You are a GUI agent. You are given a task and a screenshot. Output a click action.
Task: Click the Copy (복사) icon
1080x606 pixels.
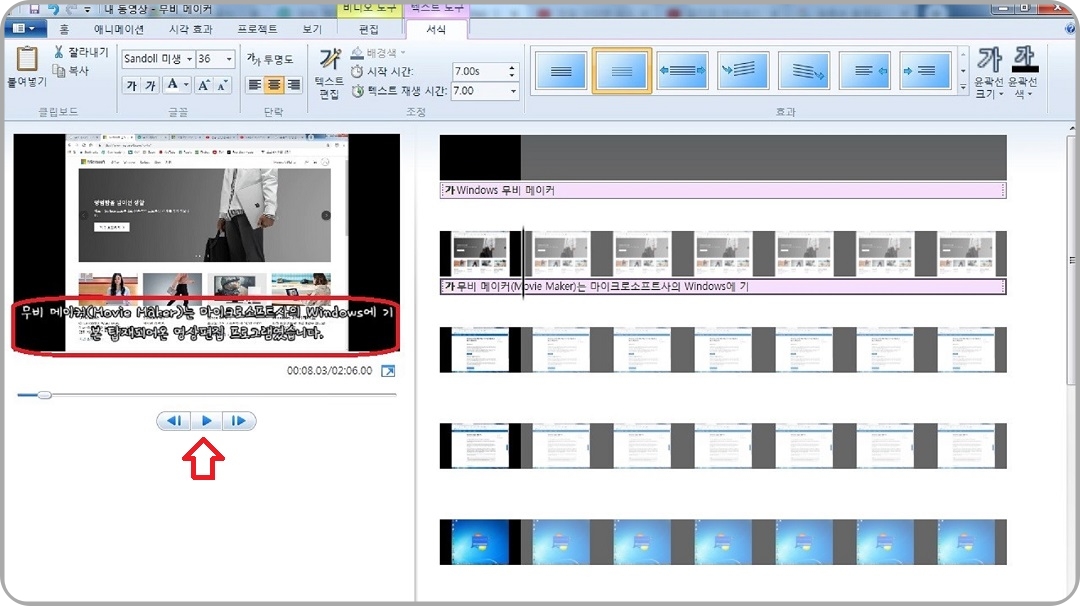pos(59,70)
